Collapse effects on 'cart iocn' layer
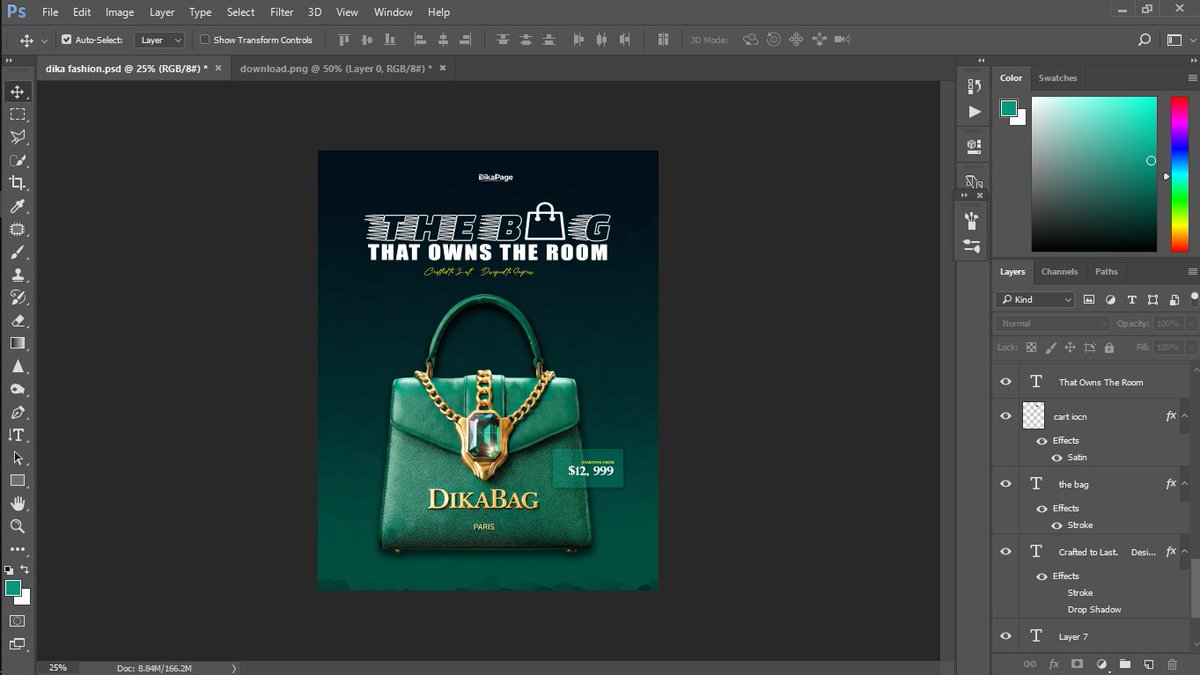The image size is (1200, 675). point(1185,416)
